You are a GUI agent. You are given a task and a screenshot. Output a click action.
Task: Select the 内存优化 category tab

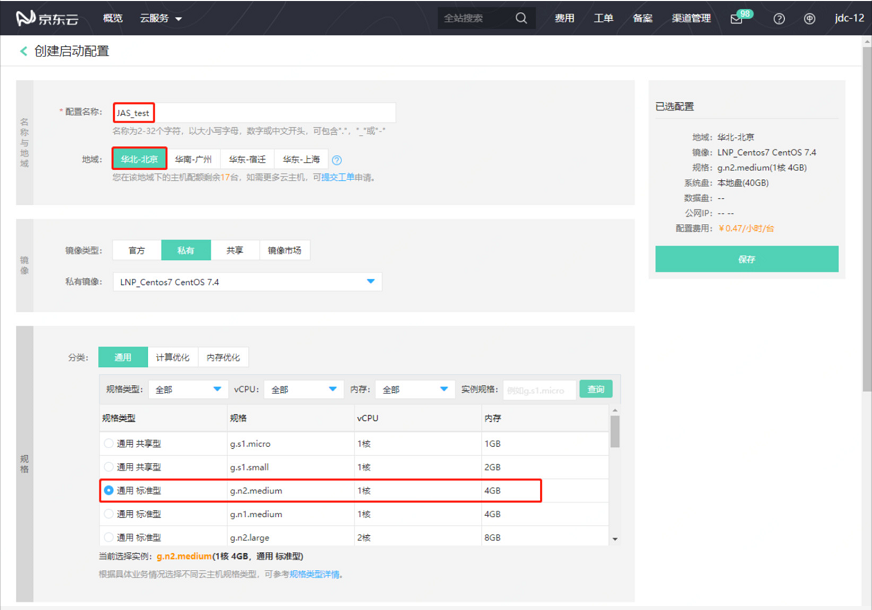click(x=223, y=357)
